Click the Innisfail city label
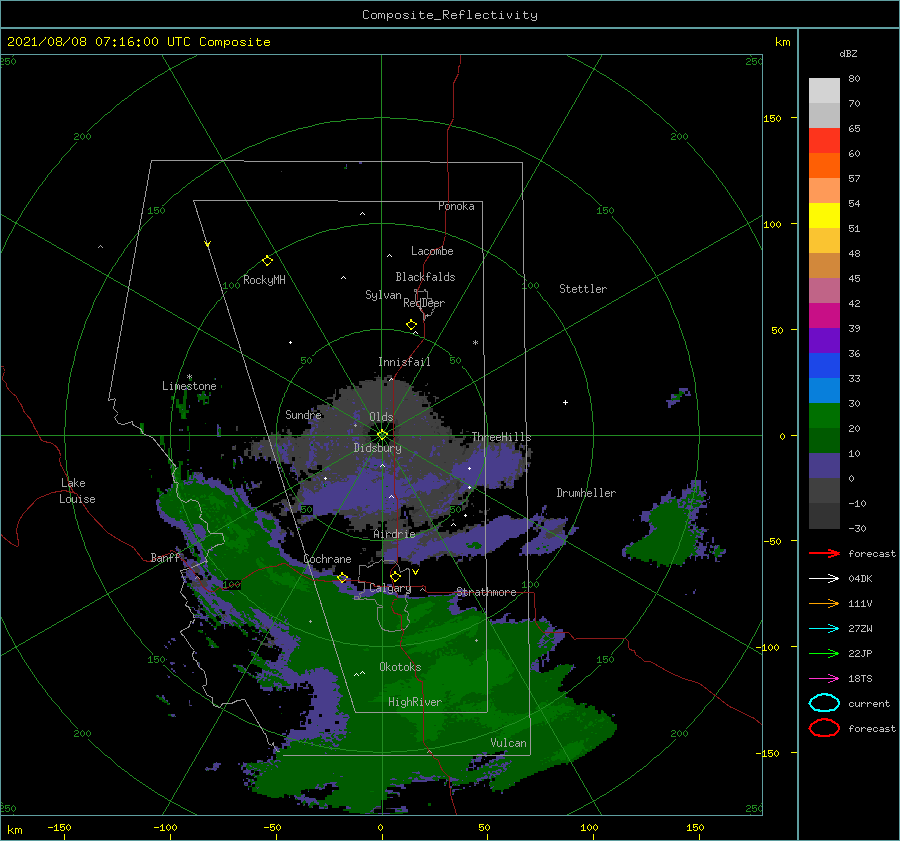 [404, 362]
